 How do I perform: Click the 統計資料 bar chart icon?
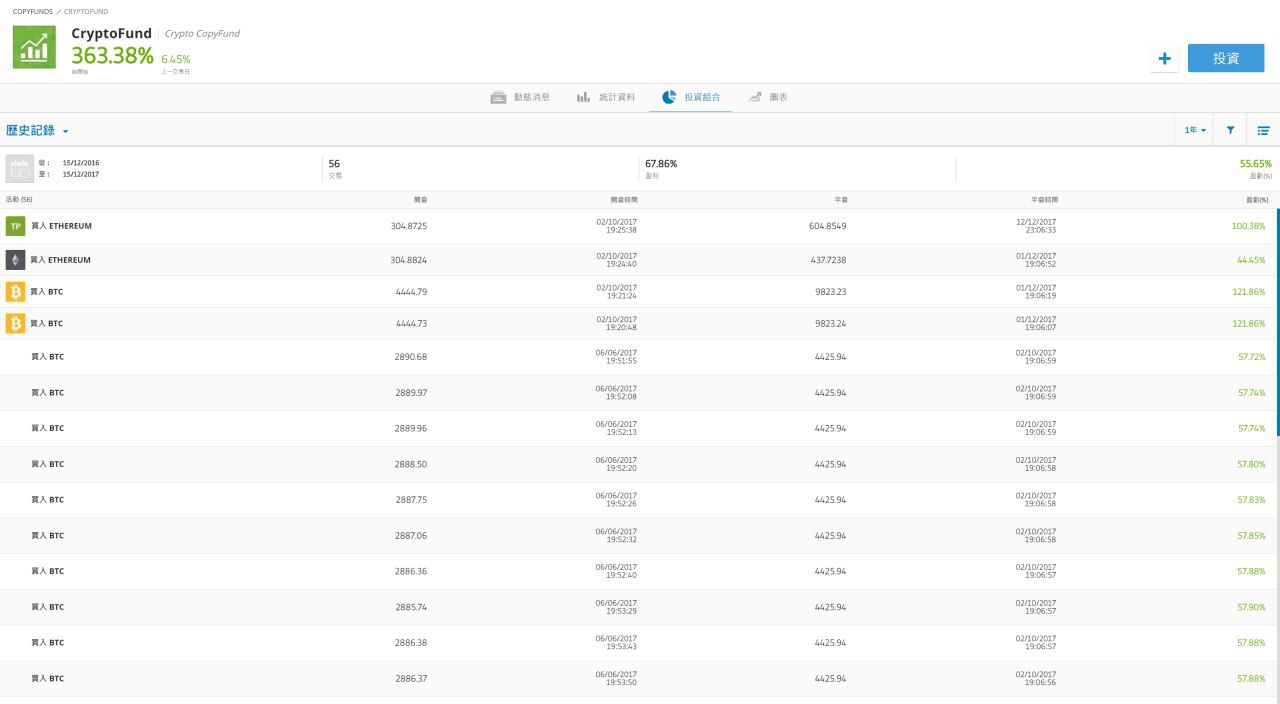(x=583, y=98)
